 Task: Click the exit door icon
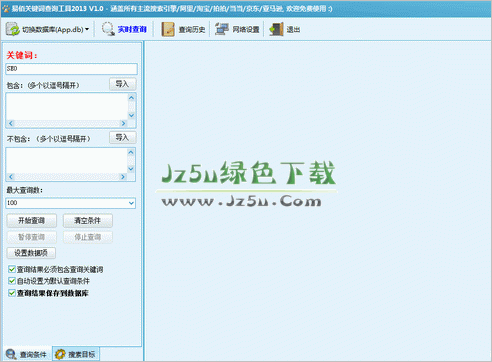[x=276, y=29]
